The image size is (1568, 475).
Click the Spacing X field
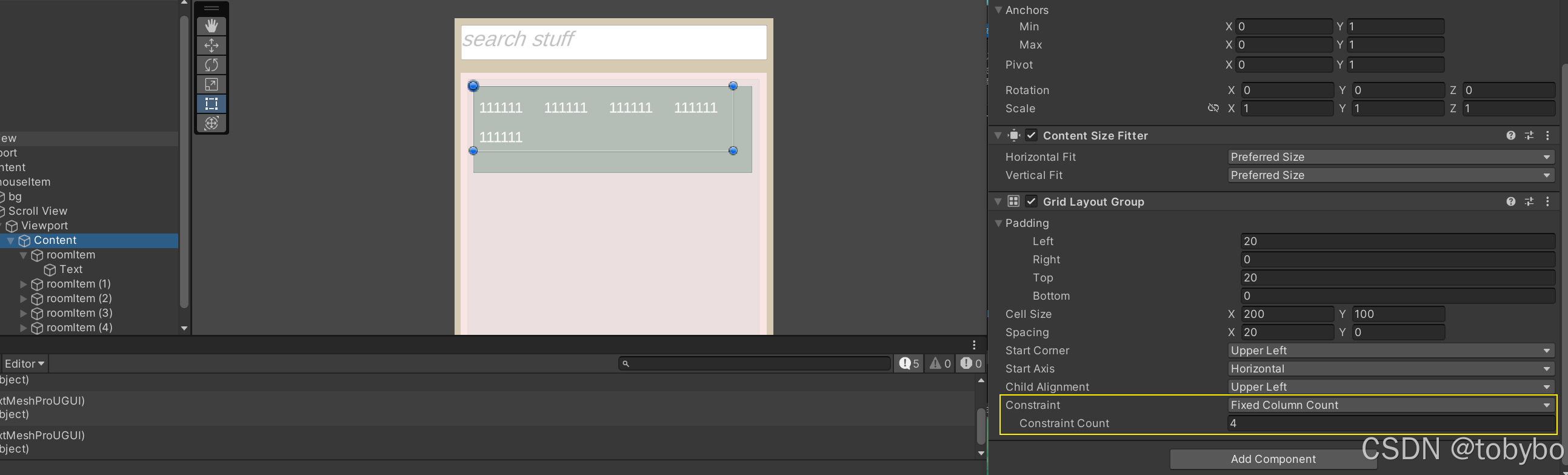[x=1286, y=332]
